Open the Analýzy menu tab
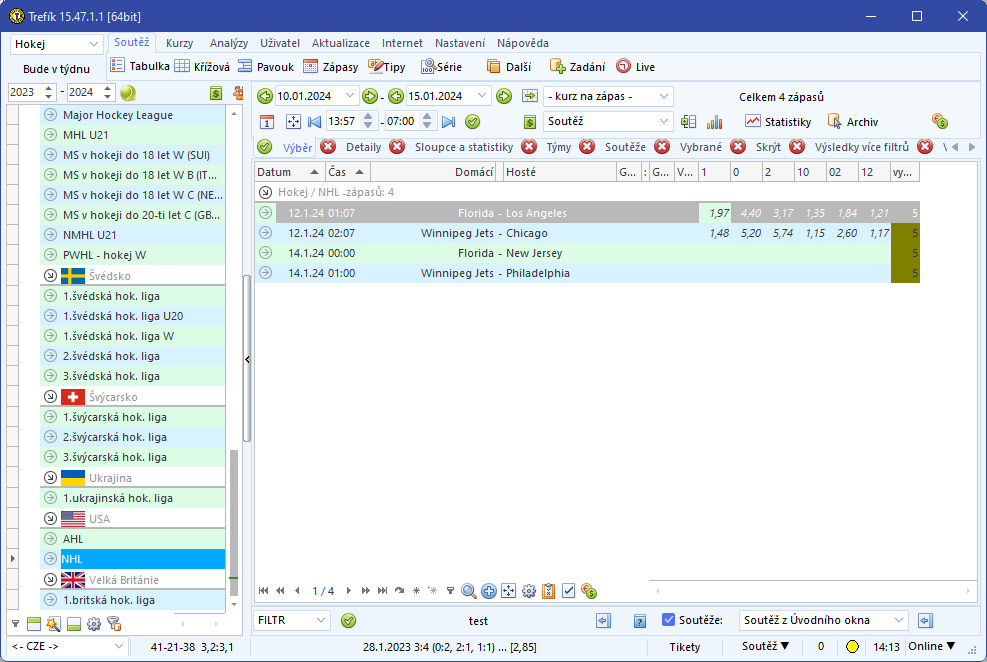Screen dimensions: 987x662 [228, 43]
